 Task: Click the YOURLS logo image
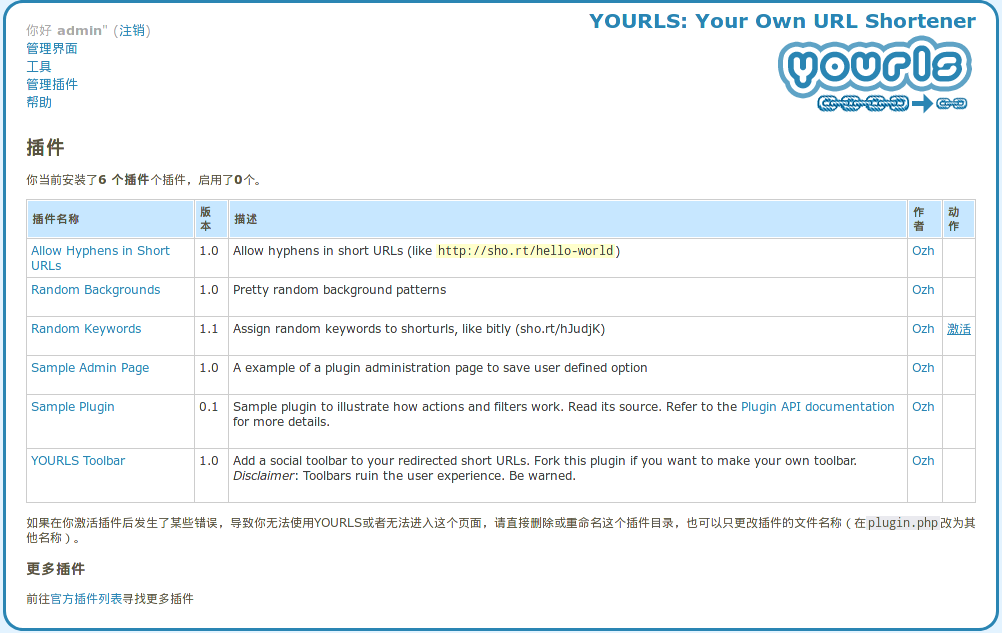pos(874,76)
